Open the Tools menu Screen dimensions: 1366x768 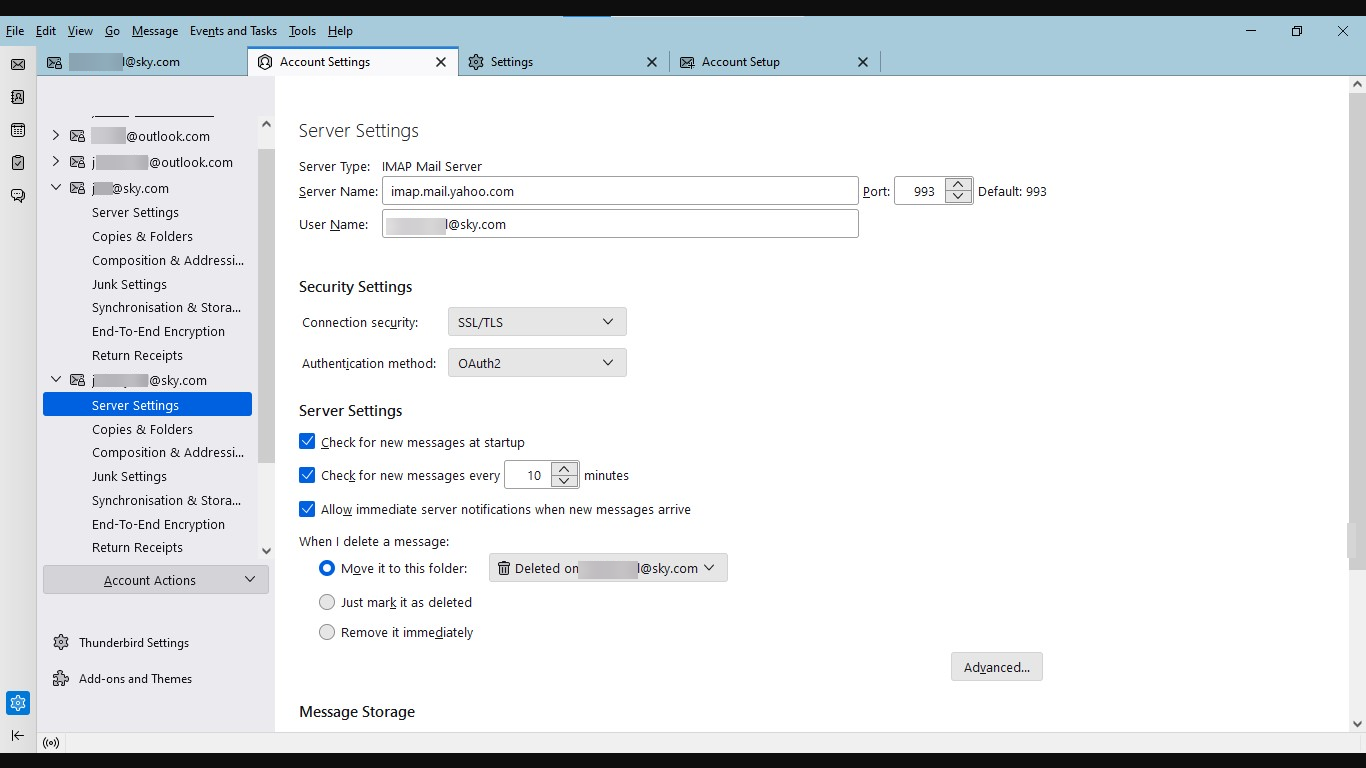302,31
